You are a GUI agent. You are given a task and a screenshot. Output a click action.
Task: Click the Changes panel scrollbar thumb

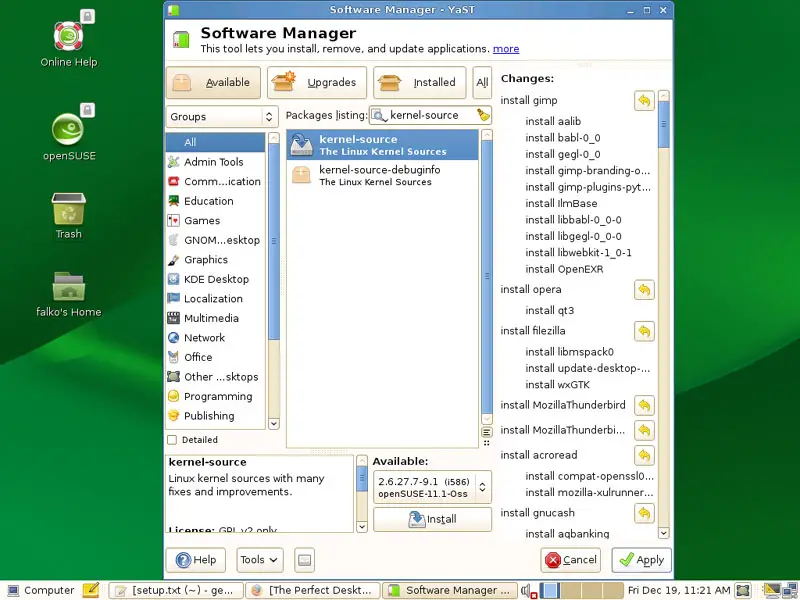[x=663, y=124]
